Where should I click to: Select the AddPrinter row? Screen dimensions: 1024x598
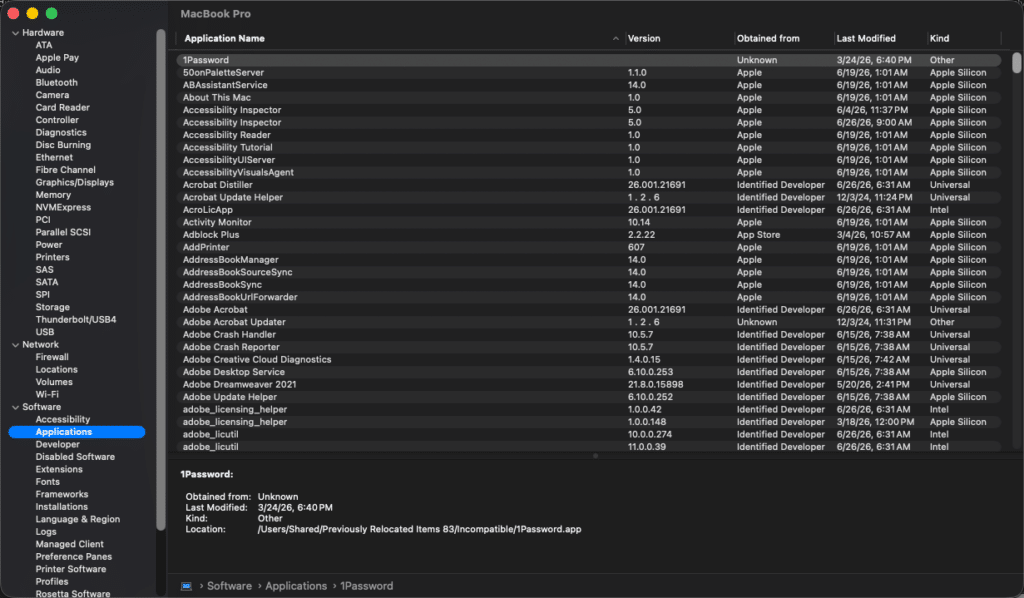click(x=588, y=247)
